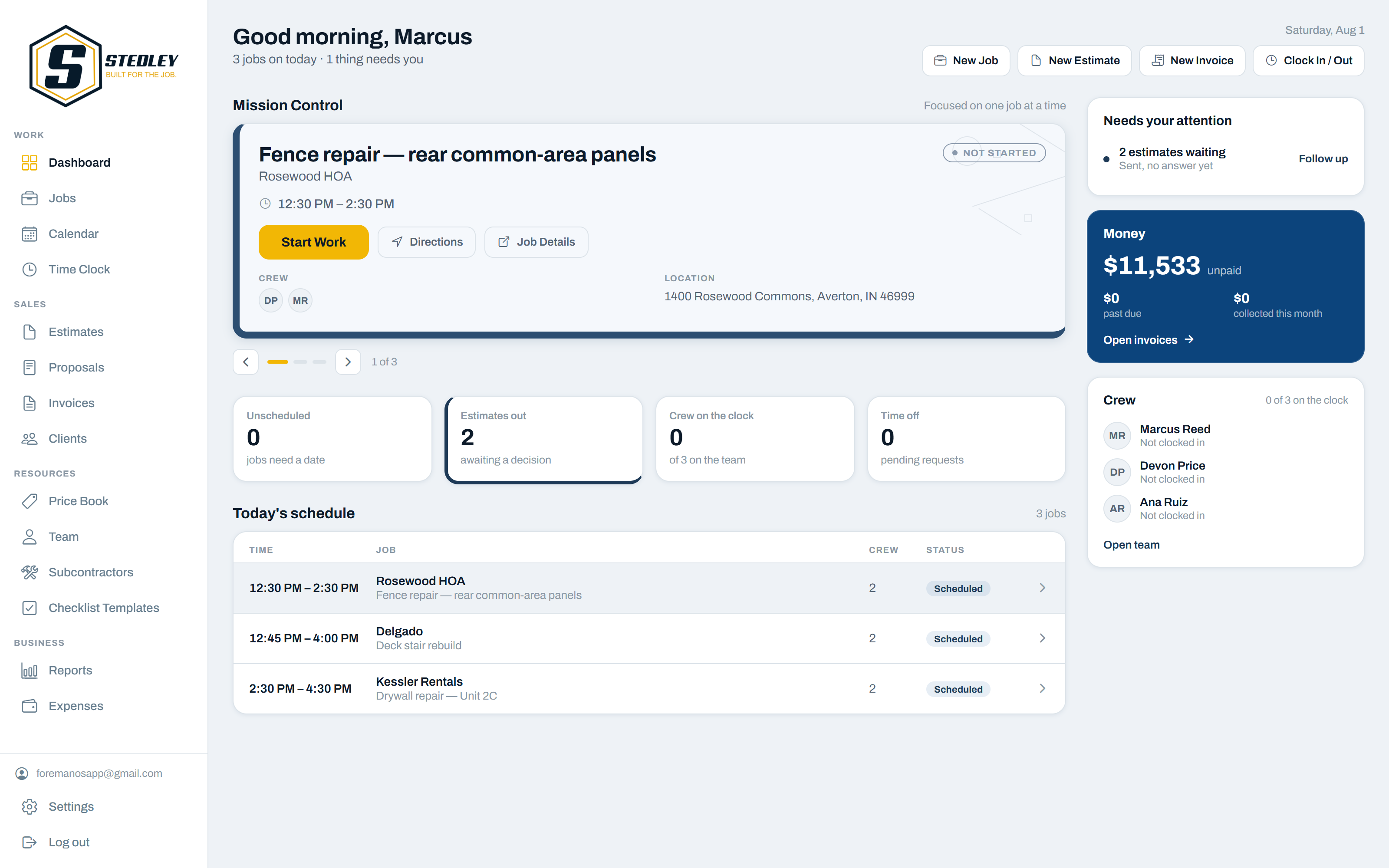Image resolution: width=1389 pixels, height=868 pixels.
Task: Open the Crew on the clock card
Action: [755, 439]
